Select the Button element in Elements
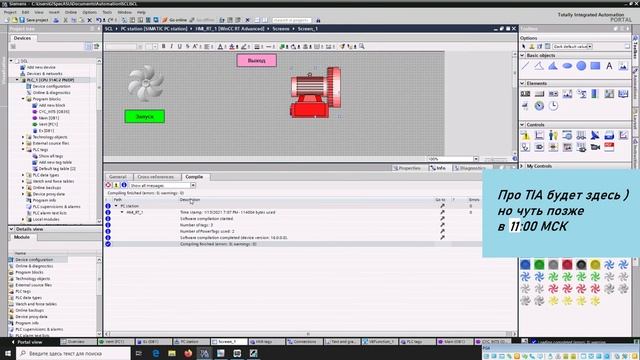Screen dimensions: 640x360 (x=539, y=94)
